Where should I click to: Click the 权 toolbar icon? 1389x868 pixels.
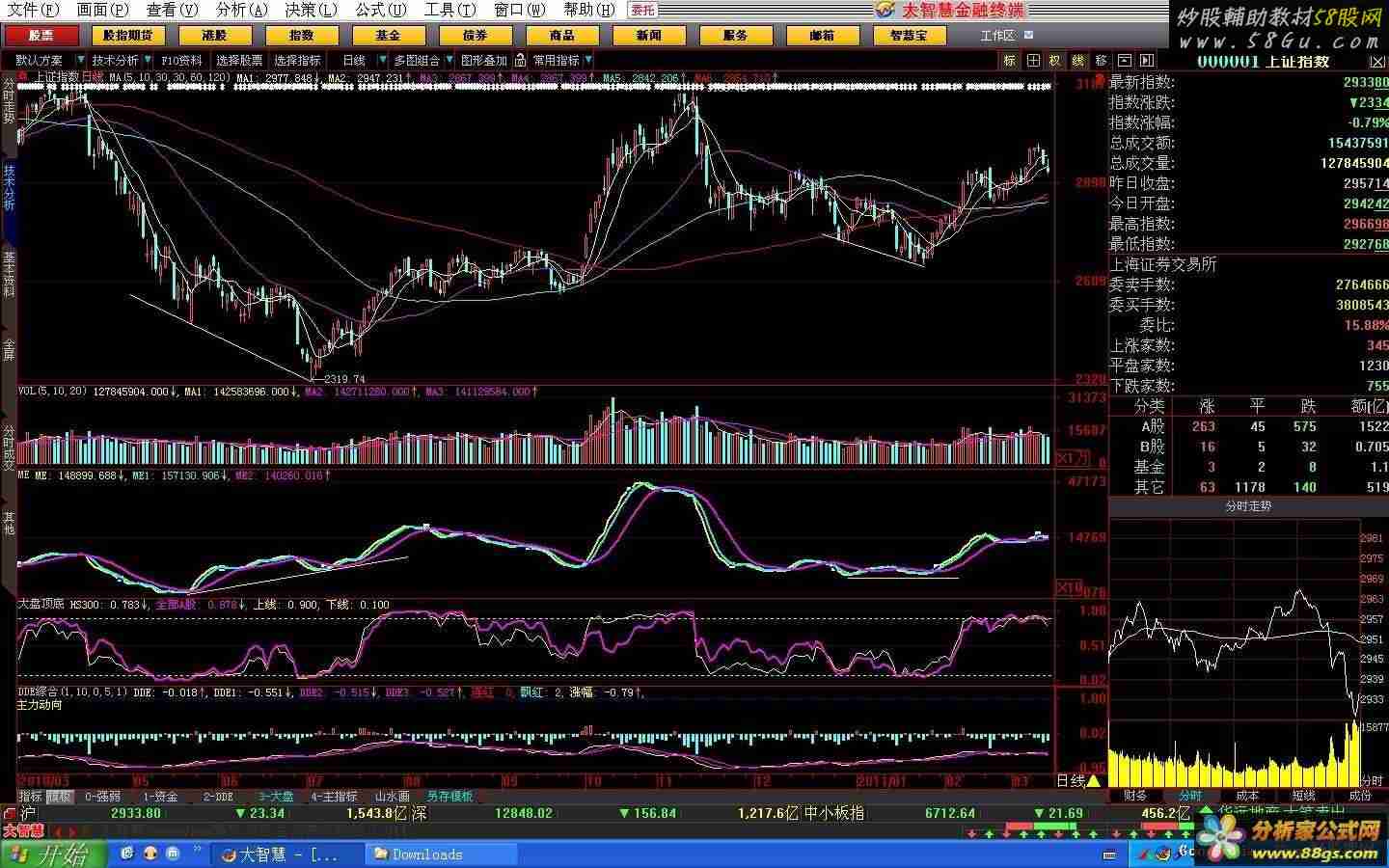1055,60
